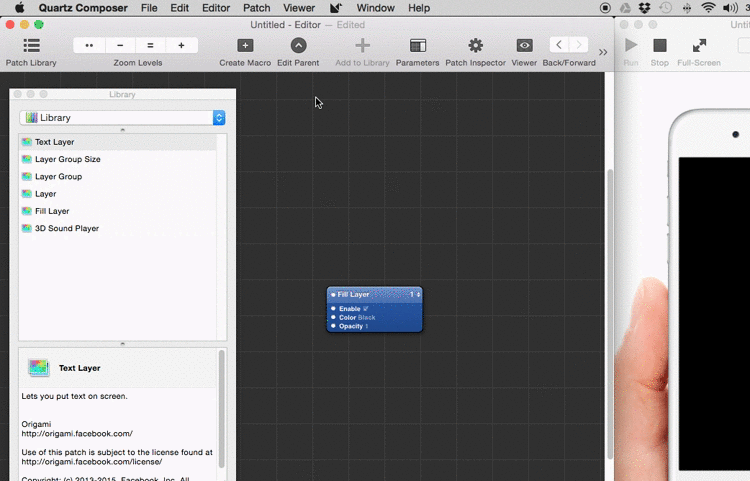Open the Parameters panel icon
The height and width of the screenshot is (481, 750).
[417, 46]
